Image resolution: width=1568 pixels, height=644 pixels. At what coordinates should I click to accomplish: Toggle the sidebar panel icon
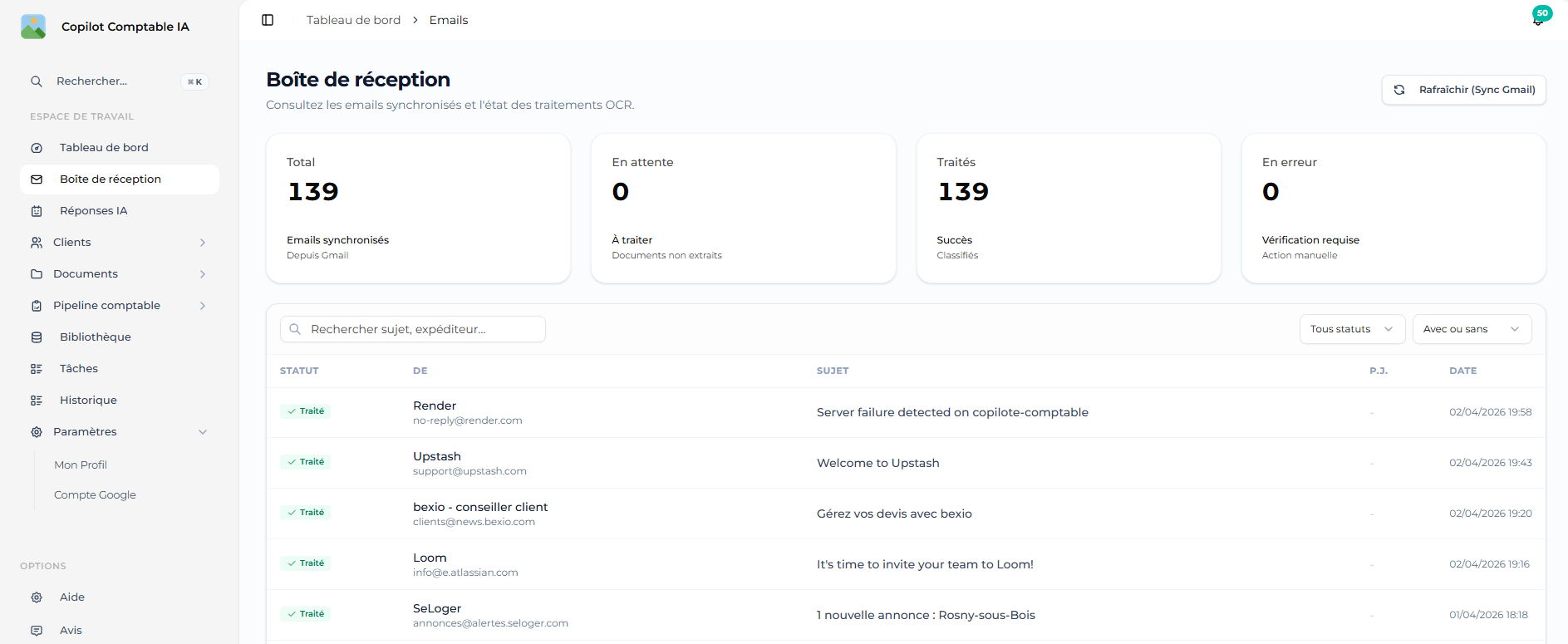click(268, 20)
